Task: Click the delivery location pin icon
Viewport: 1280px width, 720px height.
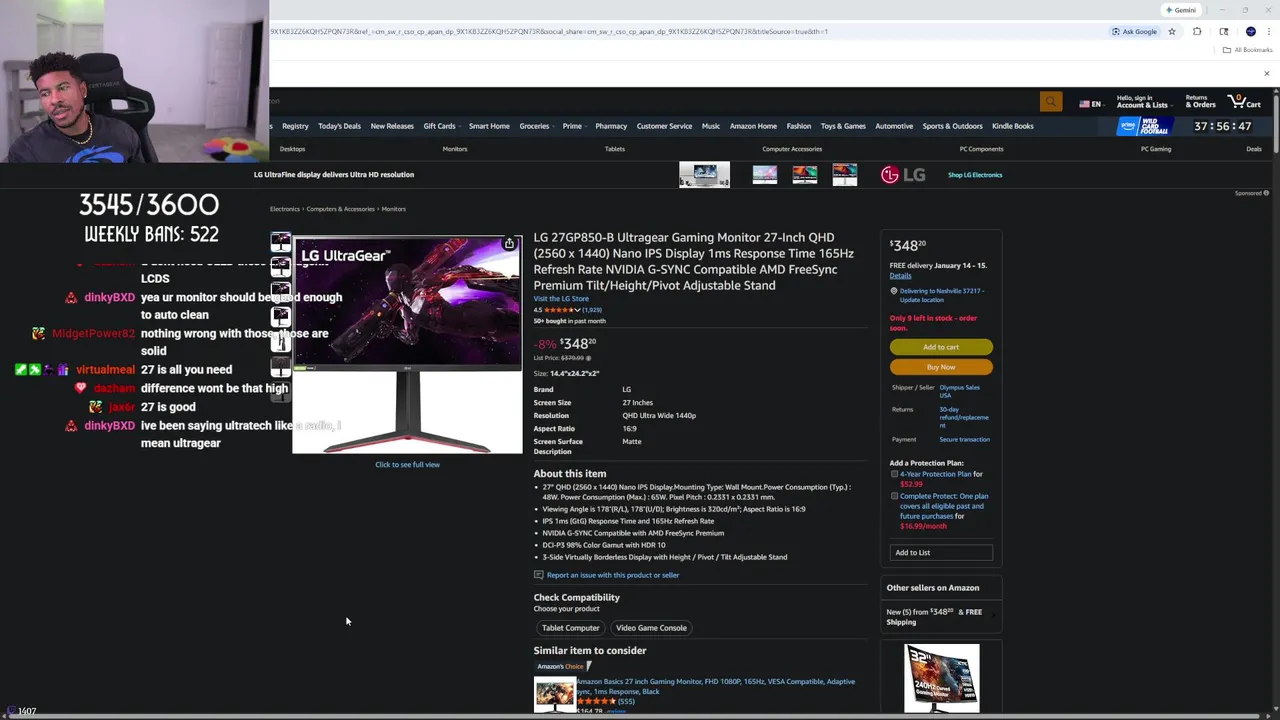Action: pyautogui.click(x=893, y=291)
